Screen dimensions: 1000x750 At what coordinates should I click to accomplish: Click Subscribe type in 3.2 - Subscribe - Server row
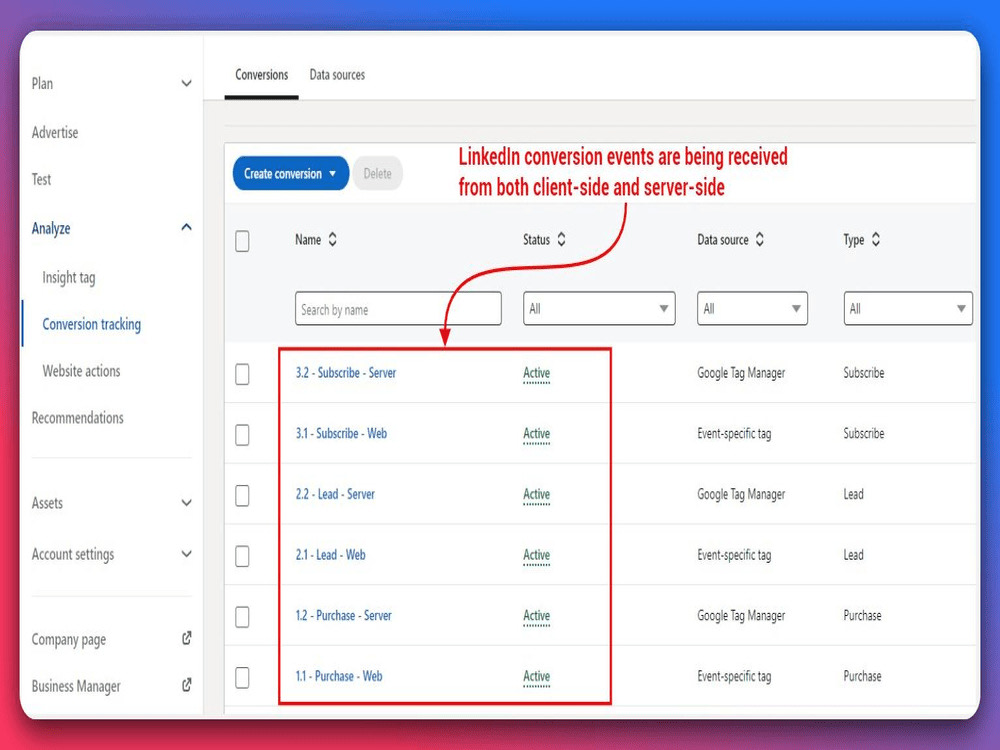pos(864,372)
